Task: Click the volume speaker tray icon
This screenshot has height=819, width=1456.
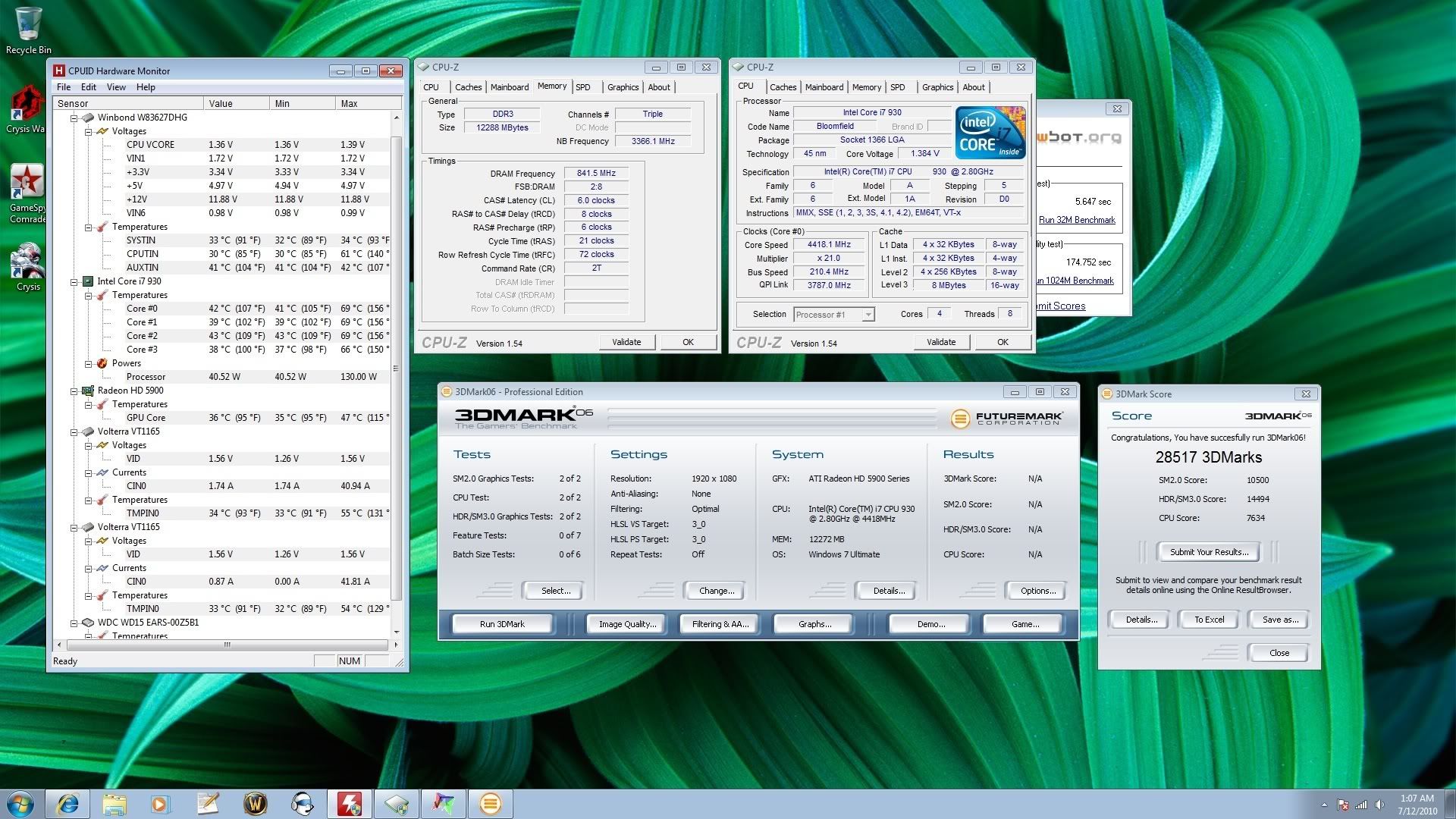Action: pos(1379,805)
